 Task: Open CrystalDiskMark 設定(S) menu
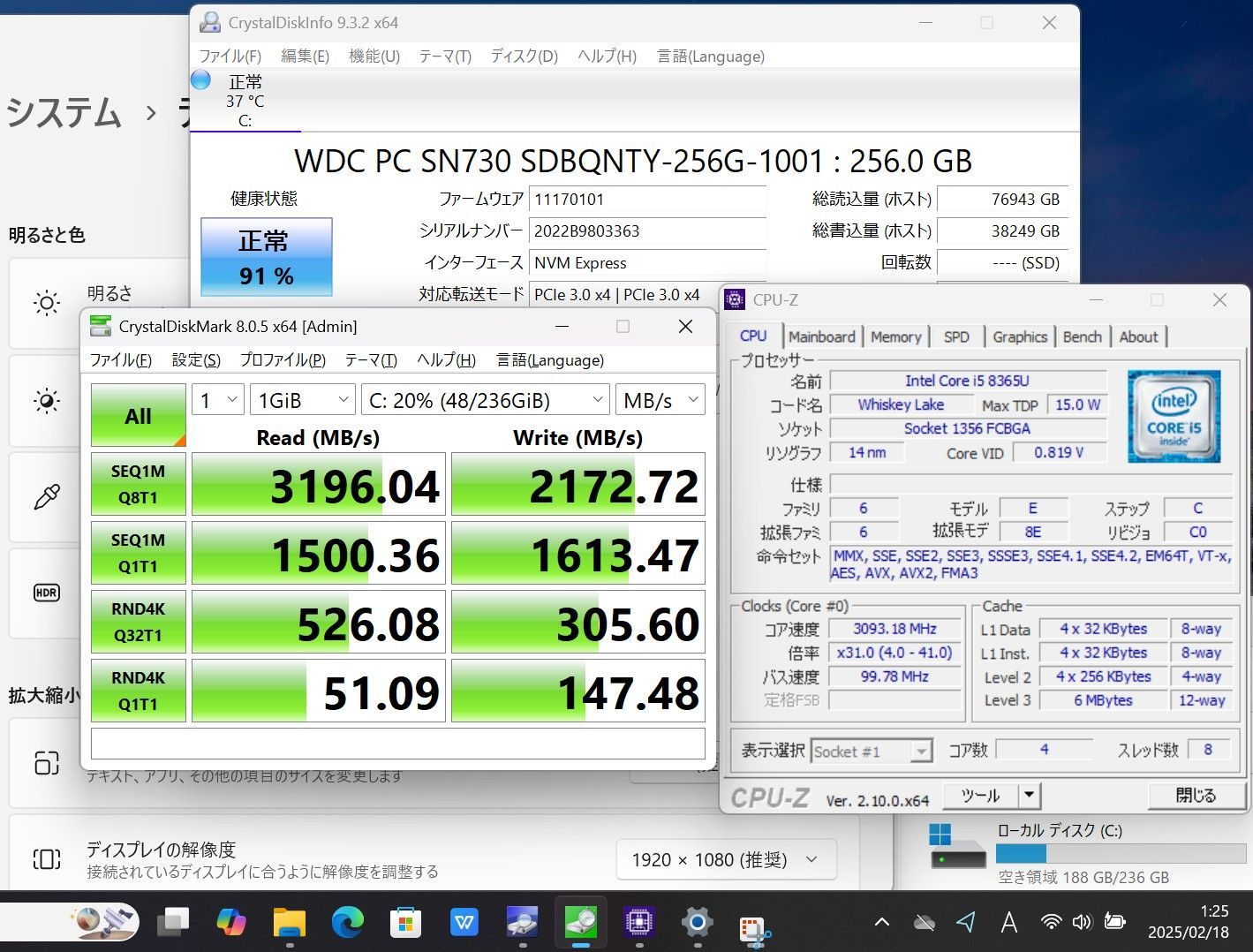pos(196,360)
